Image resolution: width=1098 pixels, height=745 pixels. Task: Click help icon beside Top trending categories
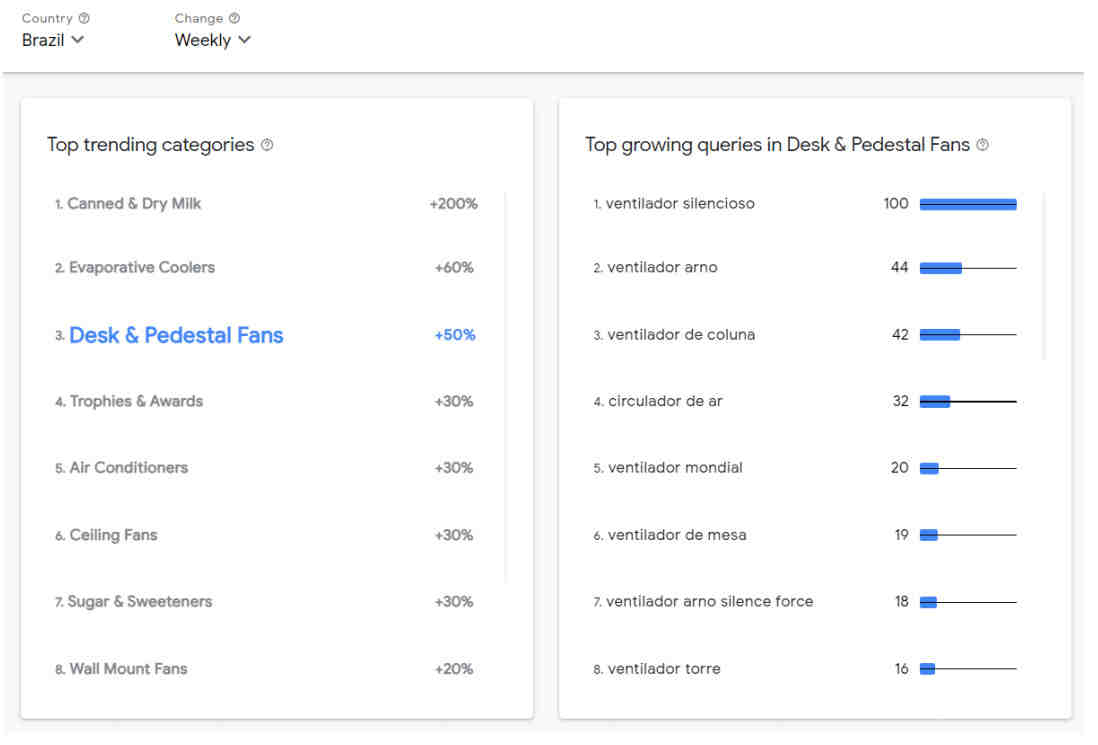tap(267, 145)
